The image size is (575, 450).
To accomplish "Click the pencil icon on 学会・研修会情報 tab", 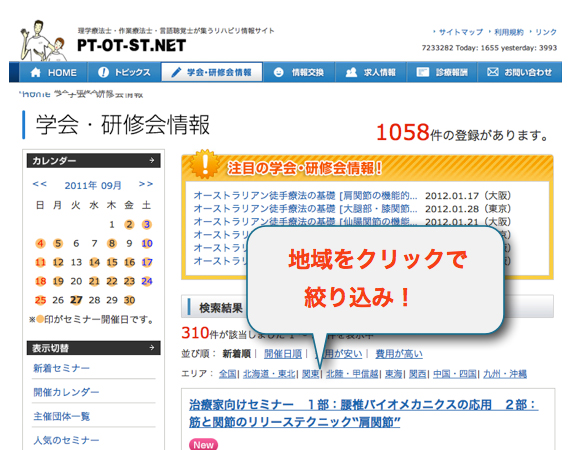I will pos(176,72).
